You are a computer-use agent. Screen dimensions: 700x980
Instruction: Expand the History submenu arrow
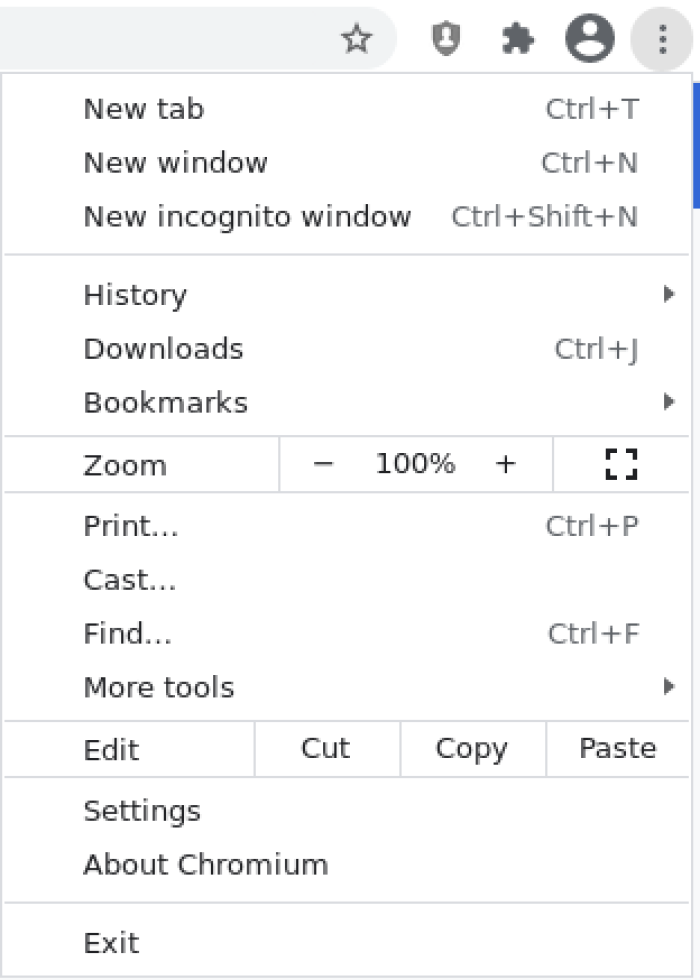(x=669, y=294)
